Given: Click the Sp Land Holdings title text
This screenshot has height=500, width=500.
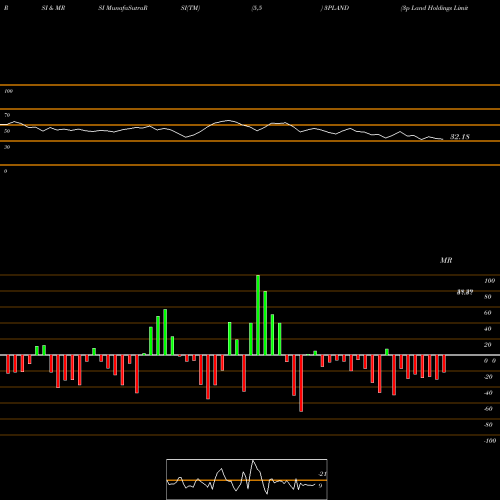Looking at the screenshot, I should (434, 8).
